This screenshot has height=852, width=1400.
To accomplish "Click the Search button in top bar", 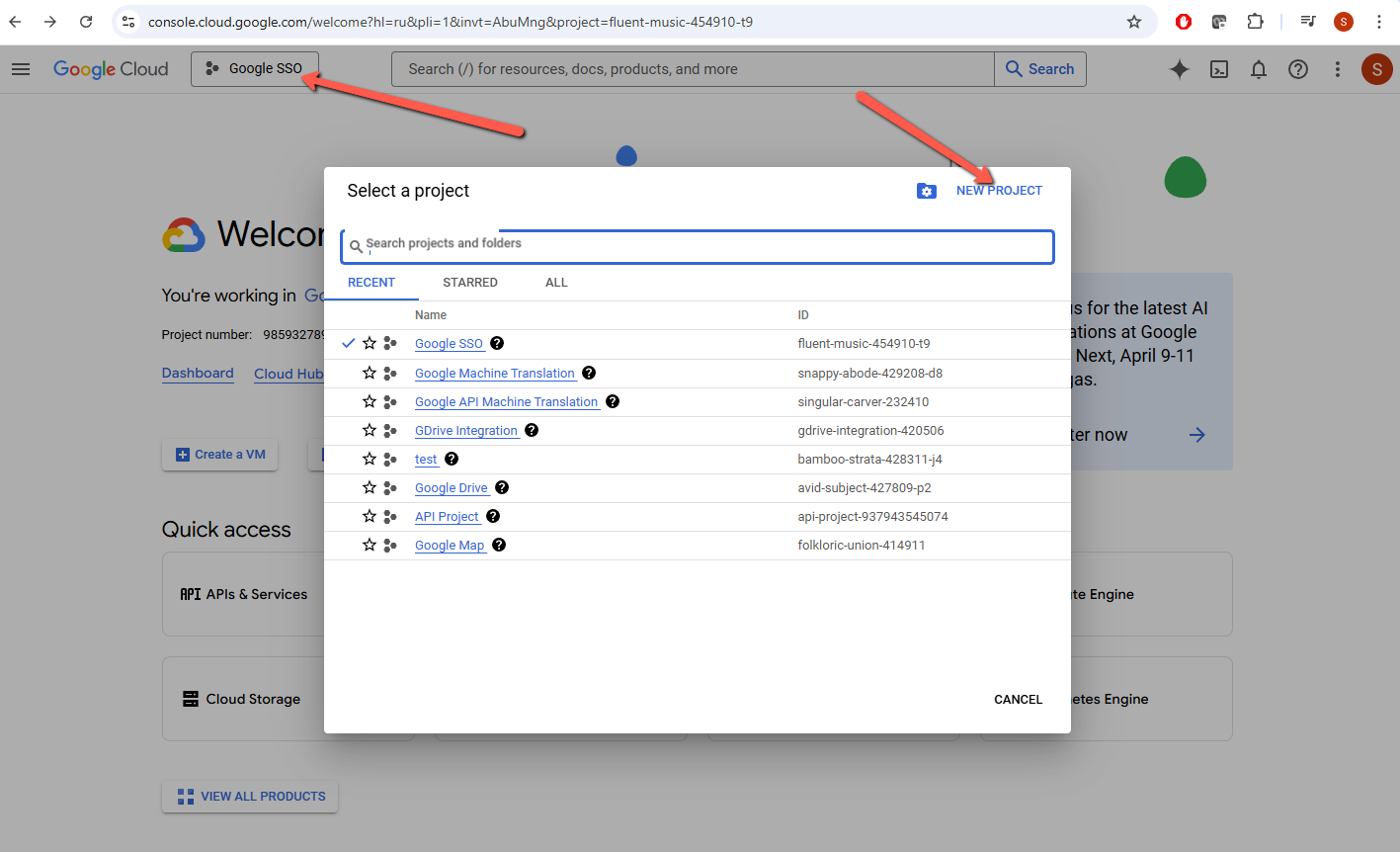I will coord(1040,69).
